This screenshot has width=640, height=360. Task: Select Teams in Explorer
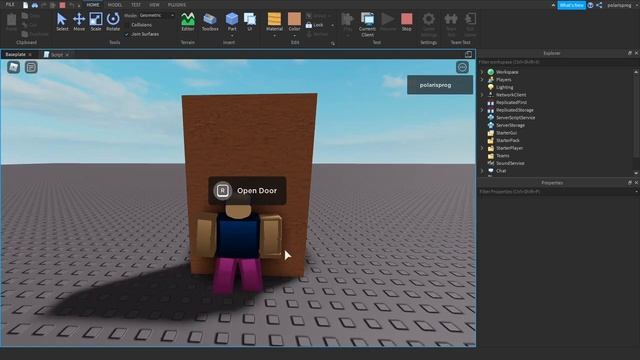coord(502,156)
